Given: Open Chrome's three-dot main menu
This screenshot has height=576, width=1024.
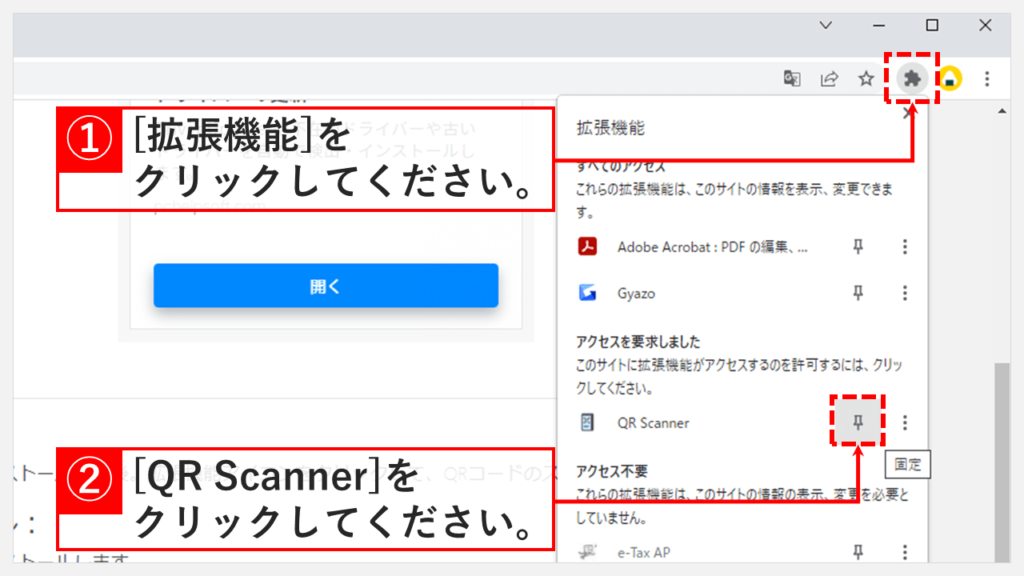Looking at the screenshot, I should [x=987, y=78].
